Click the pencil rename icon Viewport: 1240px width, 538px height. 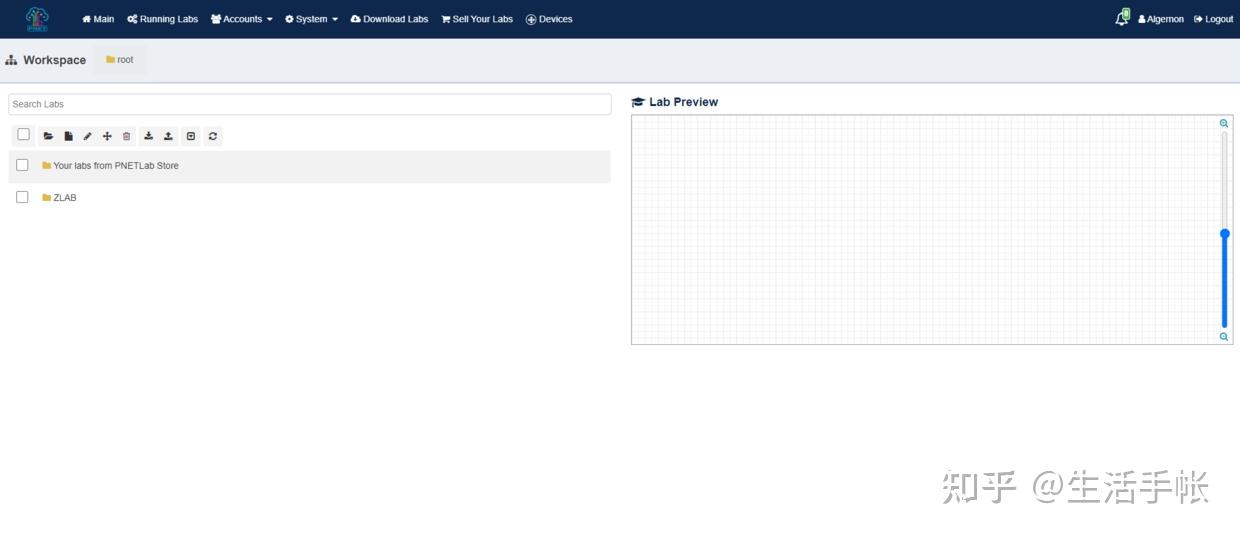click(x=87, y=136)
